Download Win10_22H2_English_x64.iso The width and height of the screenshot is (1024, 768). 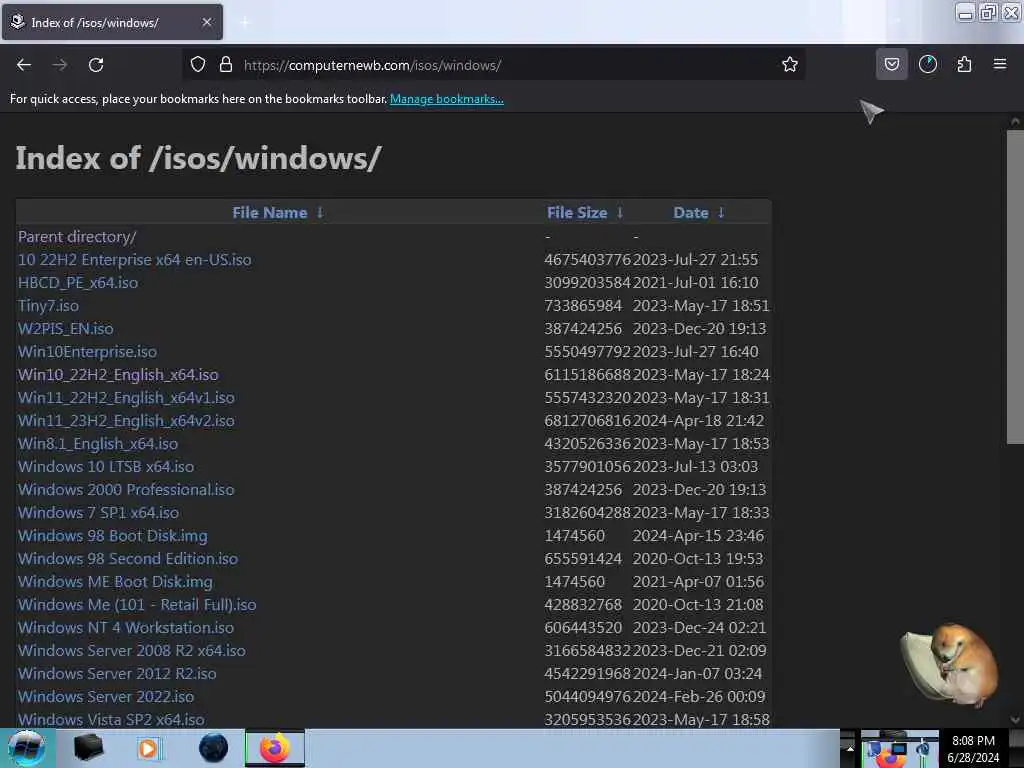pos(118,375)
